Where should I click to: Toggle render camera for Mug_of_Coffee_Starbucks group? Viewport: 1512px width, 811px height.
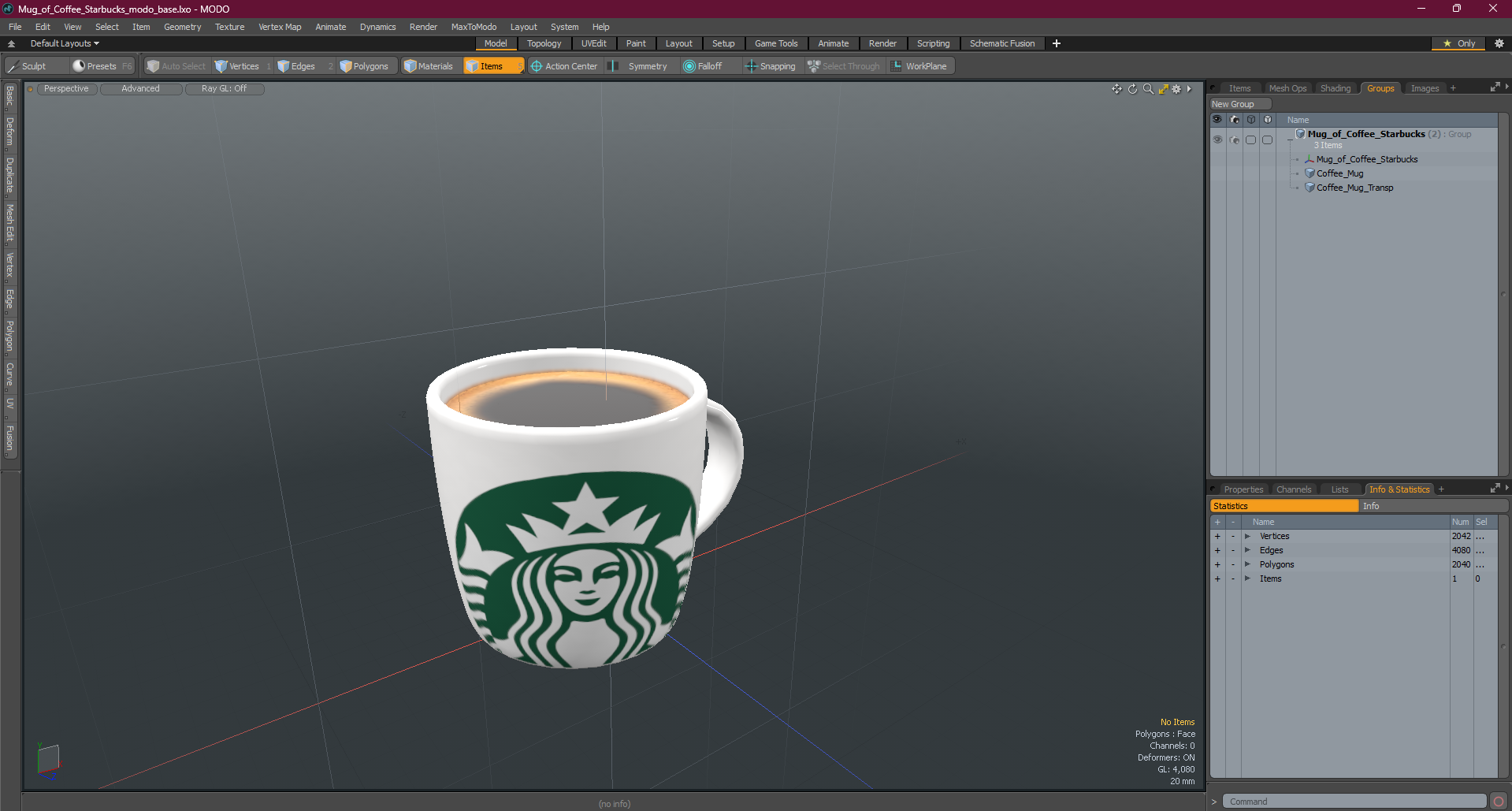[1235, 140]
